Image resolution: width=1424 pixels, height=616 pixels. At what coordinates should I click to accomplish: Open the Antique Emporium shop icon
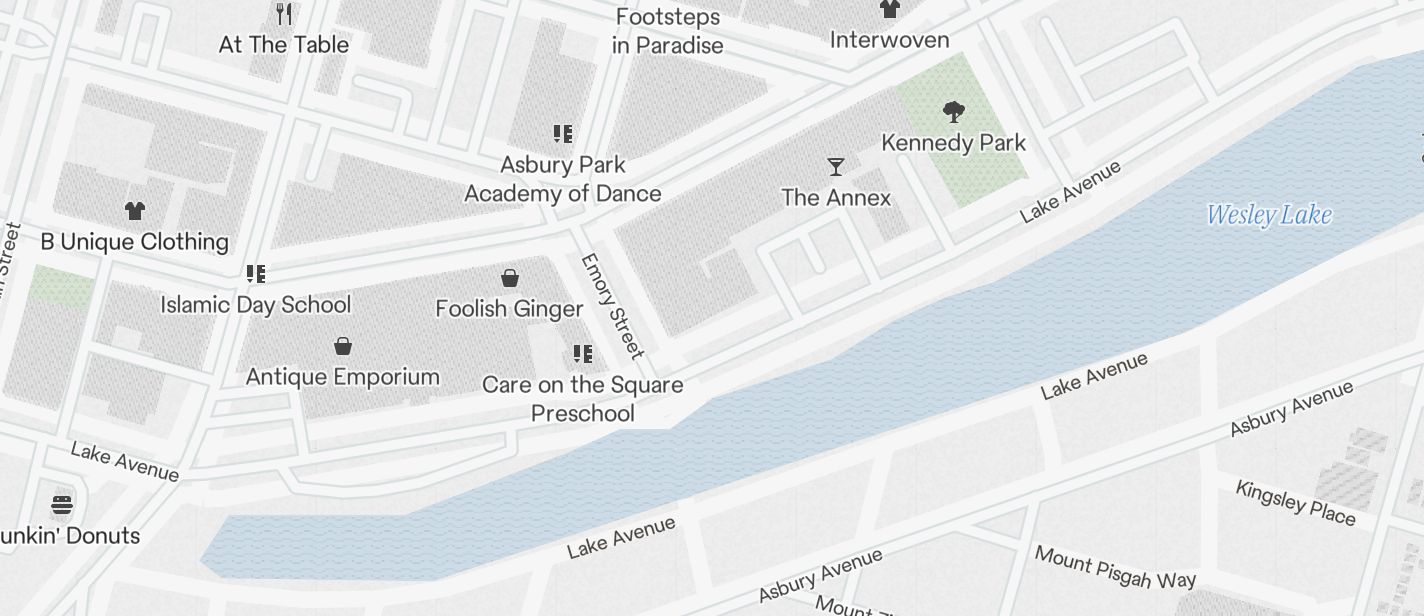(343, 346)
